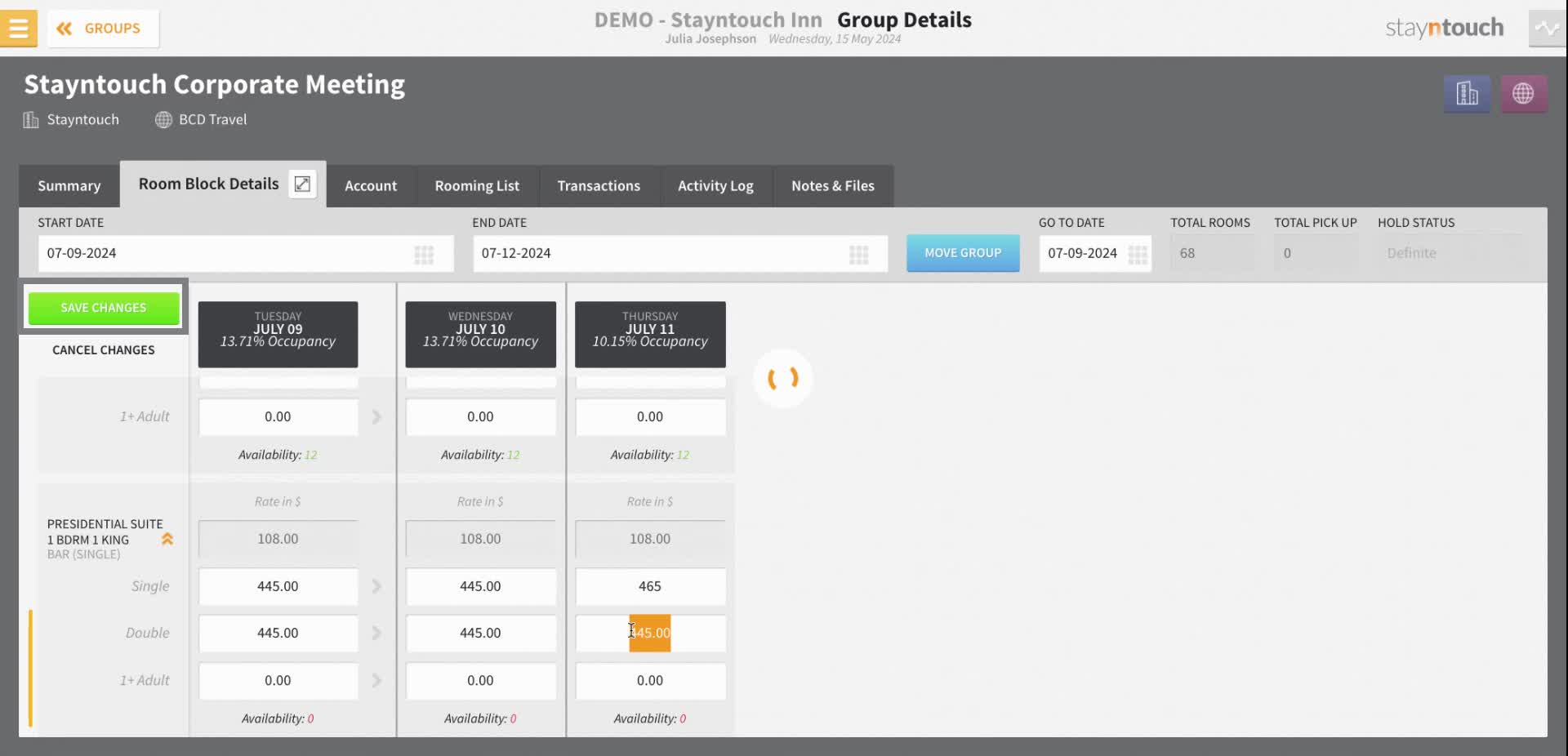This screenshot has height=756, width=1568.
Task: Open the hamburger main menu
Action: (18, 29)
